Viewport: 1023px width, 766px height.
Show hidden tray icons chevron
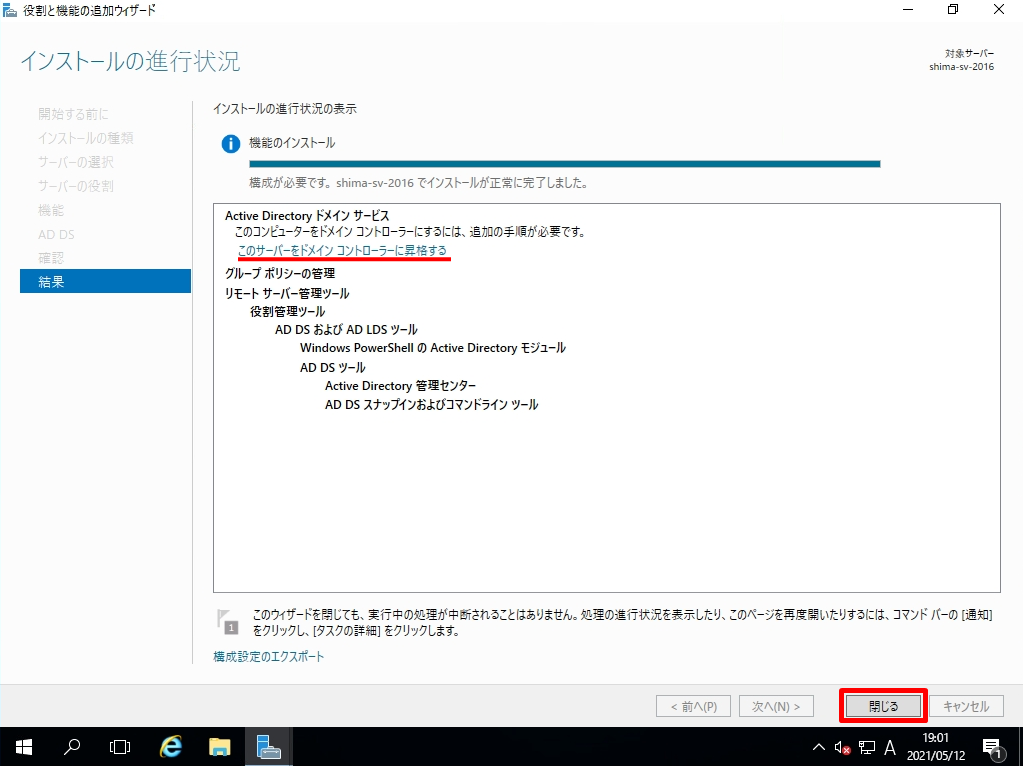pos(818,748)
